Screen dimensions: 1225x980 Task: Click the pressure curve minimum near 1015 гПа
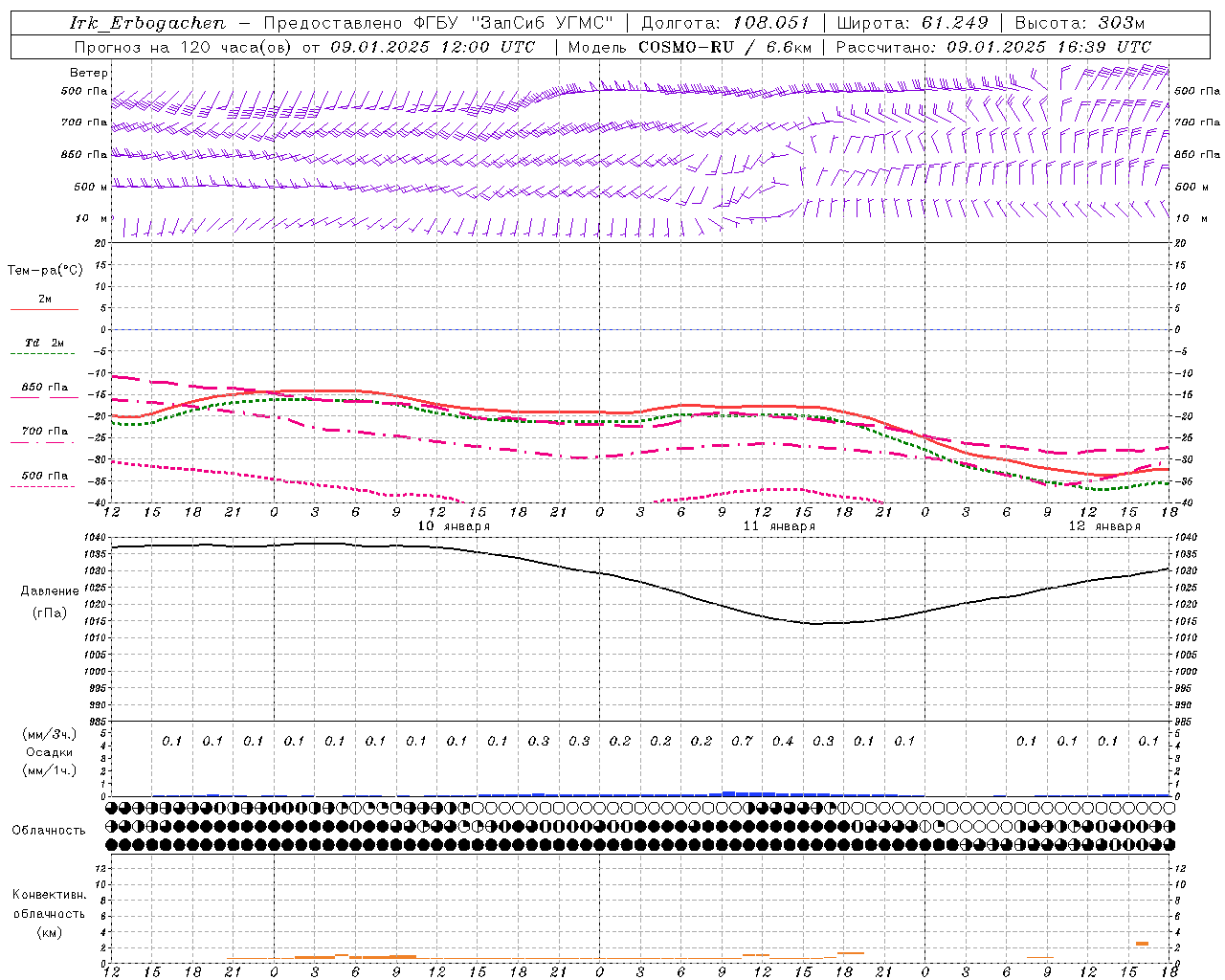tap(816, 624)
